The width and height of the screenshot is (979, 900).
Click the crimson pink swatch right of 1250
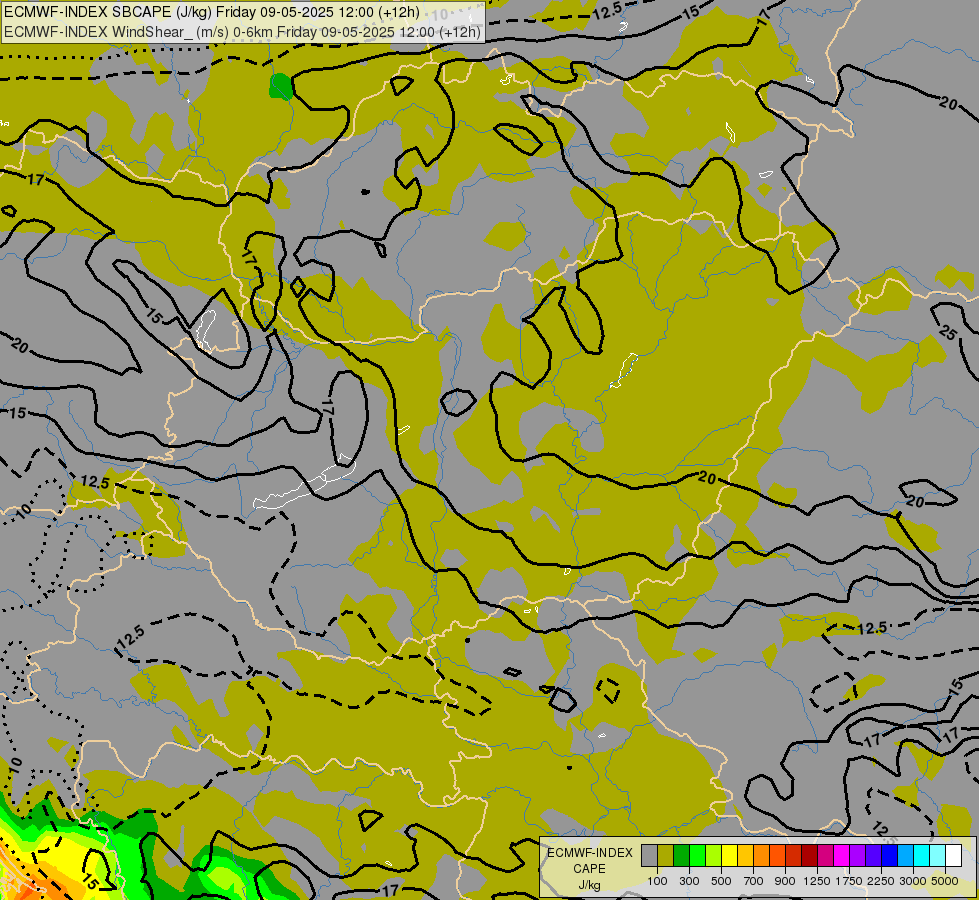pyautogui.click(x=825, y=856)
